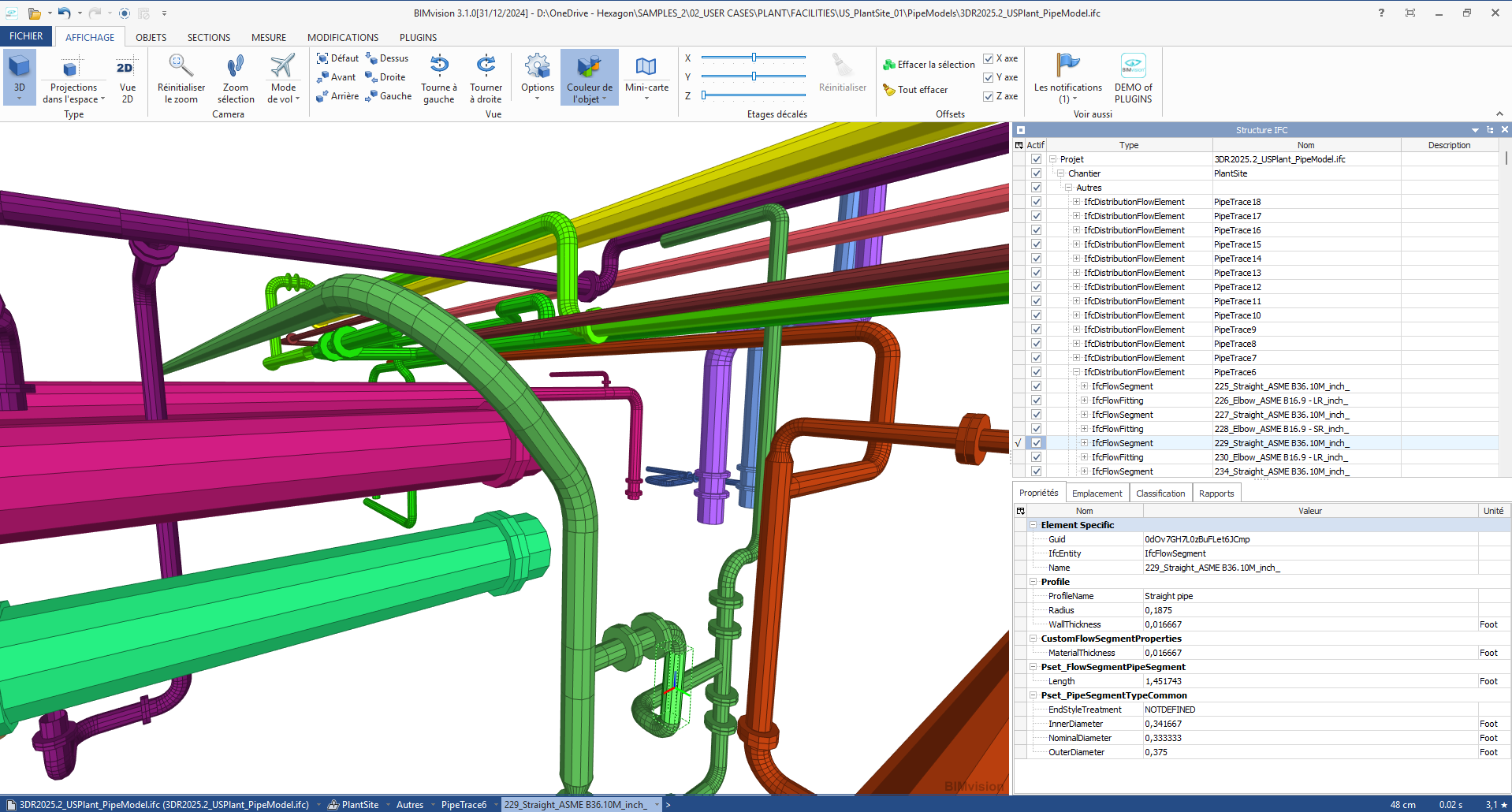This screenshot has width=1512, height=812.
Task: Uncheck the X axe checkbox
Action: point(989,59)
